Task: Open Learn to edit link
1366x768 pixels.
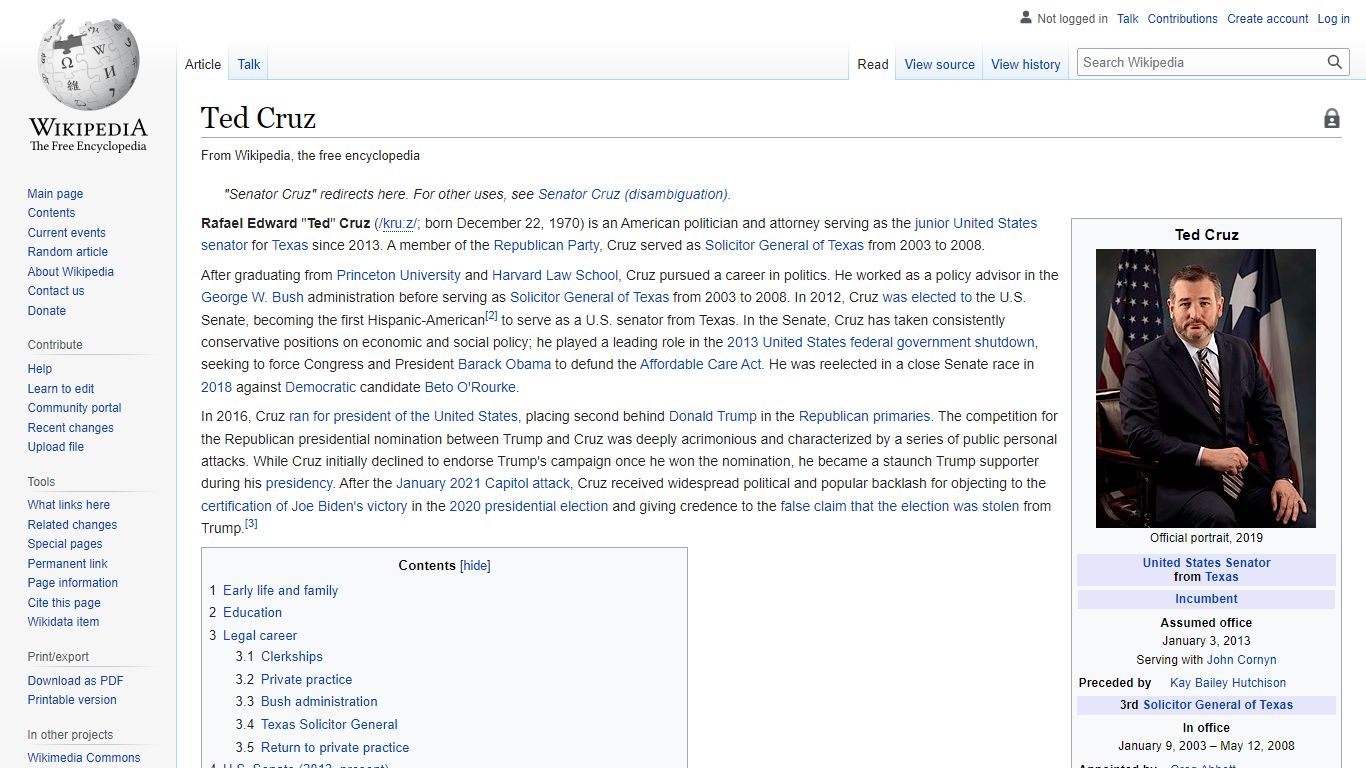Action: pos(61,389)
